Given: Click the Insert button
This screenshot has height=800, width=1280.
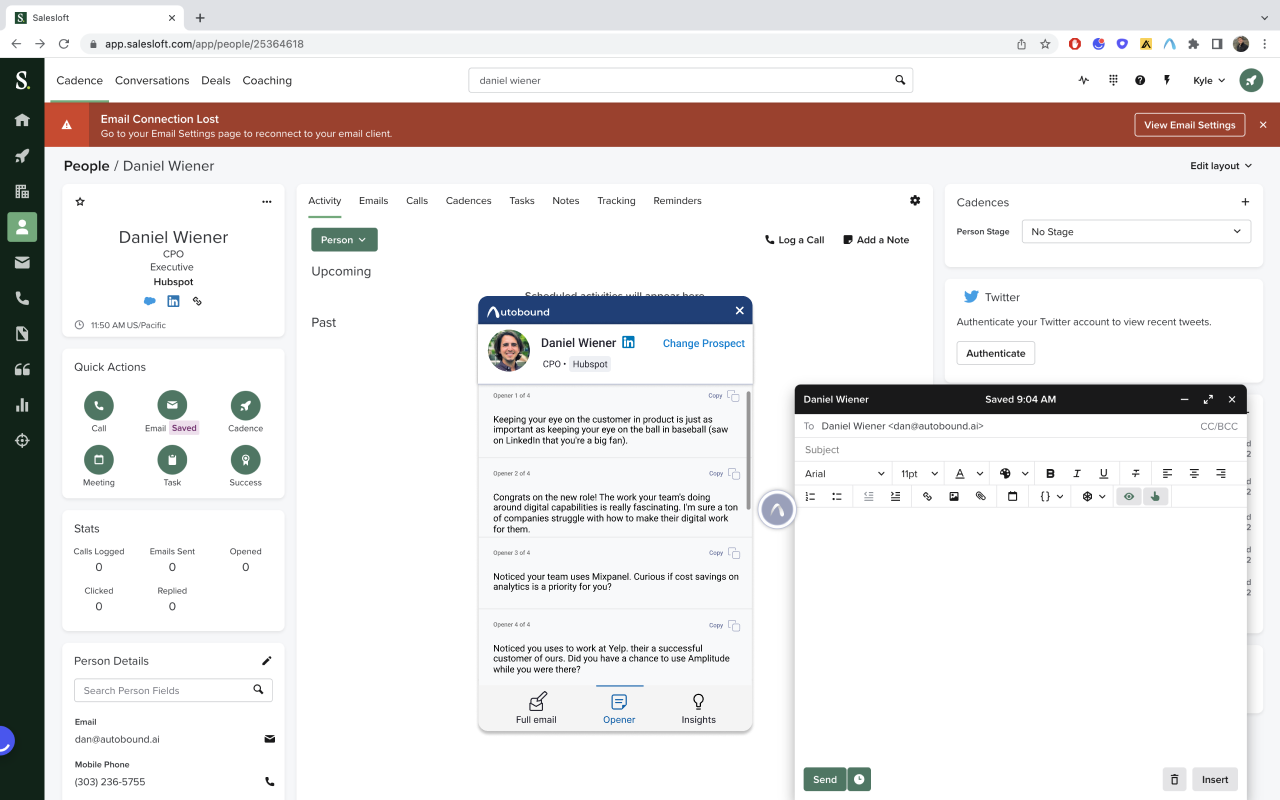Looking at the screenshot, I should (1215, 779).
